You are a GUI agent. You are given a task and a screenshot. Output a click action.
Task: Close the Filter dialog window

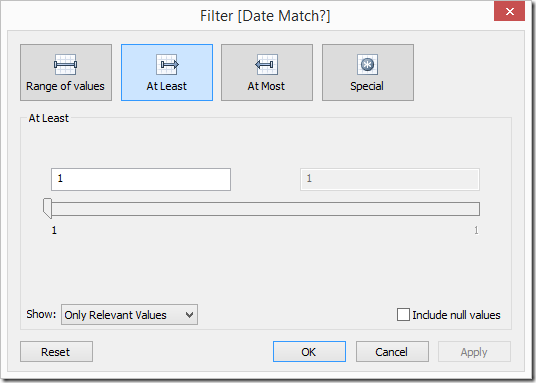point(509,11)
